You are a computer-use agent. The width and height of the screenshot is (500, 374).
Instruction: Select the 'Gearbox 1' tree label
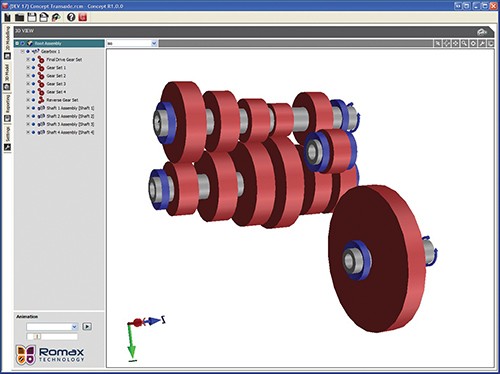[x=51, y=51]
